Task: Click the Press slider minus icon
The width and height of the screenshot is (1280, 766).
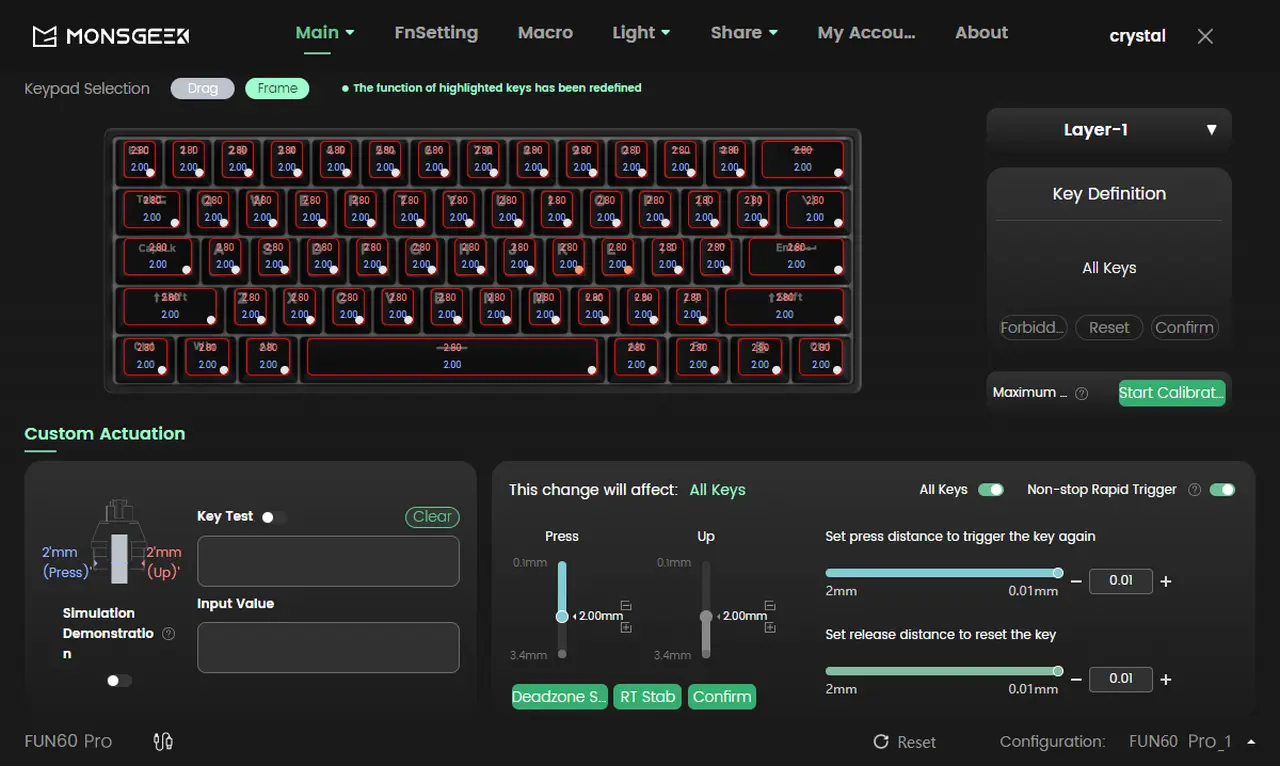Action: [626, 605]
